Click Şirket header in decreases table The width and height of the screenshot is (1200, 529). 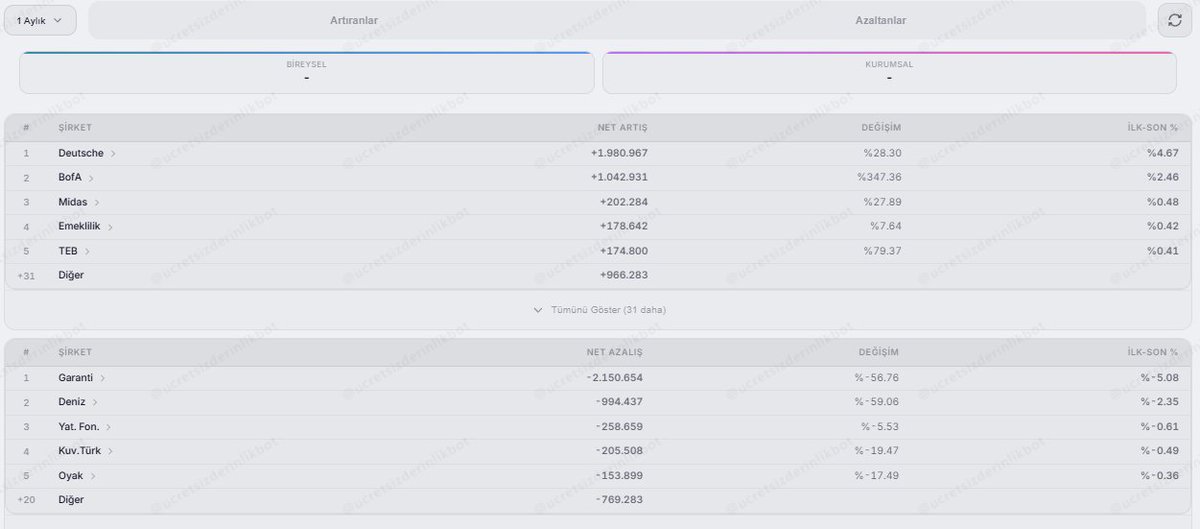point(75,352)
